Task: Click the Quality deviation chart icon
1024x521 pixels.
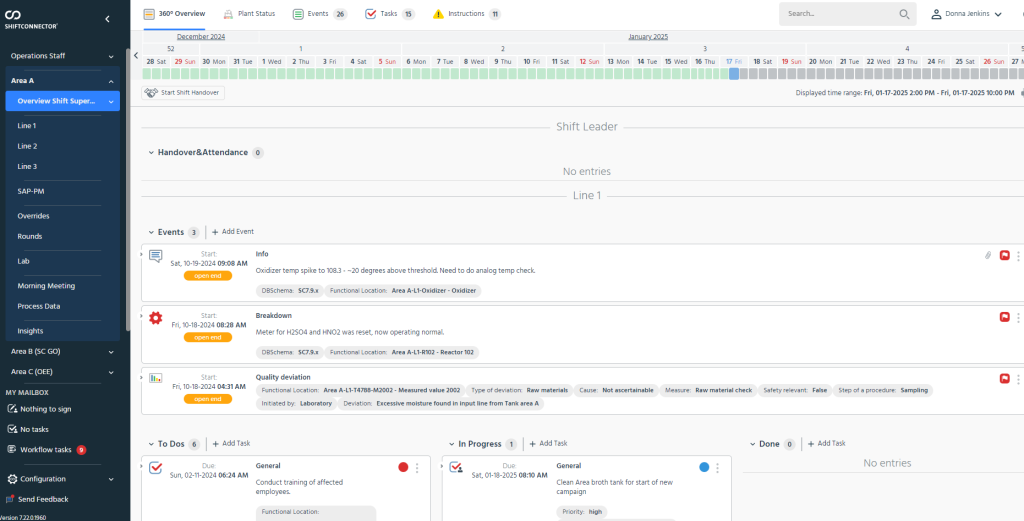Action: click(x=155, y=379)
